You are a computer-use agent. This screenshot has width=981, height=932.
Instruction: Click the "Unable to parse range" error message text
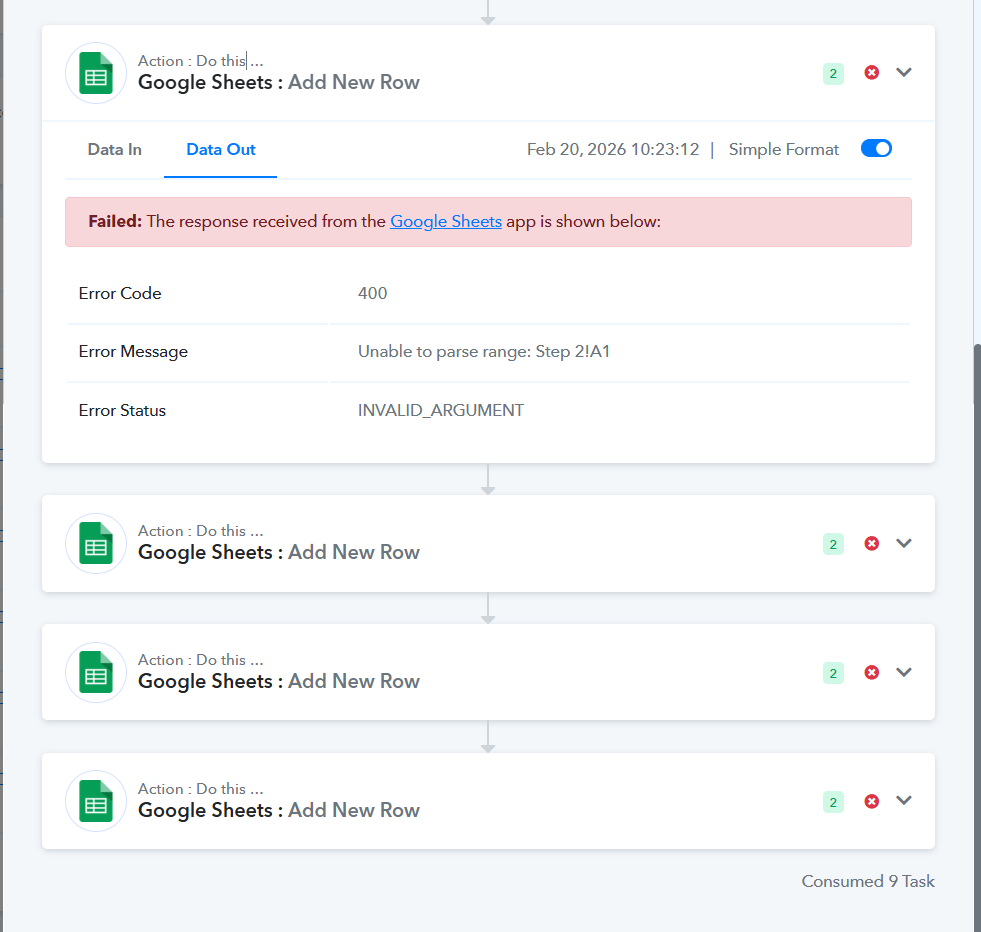[484, 352]
